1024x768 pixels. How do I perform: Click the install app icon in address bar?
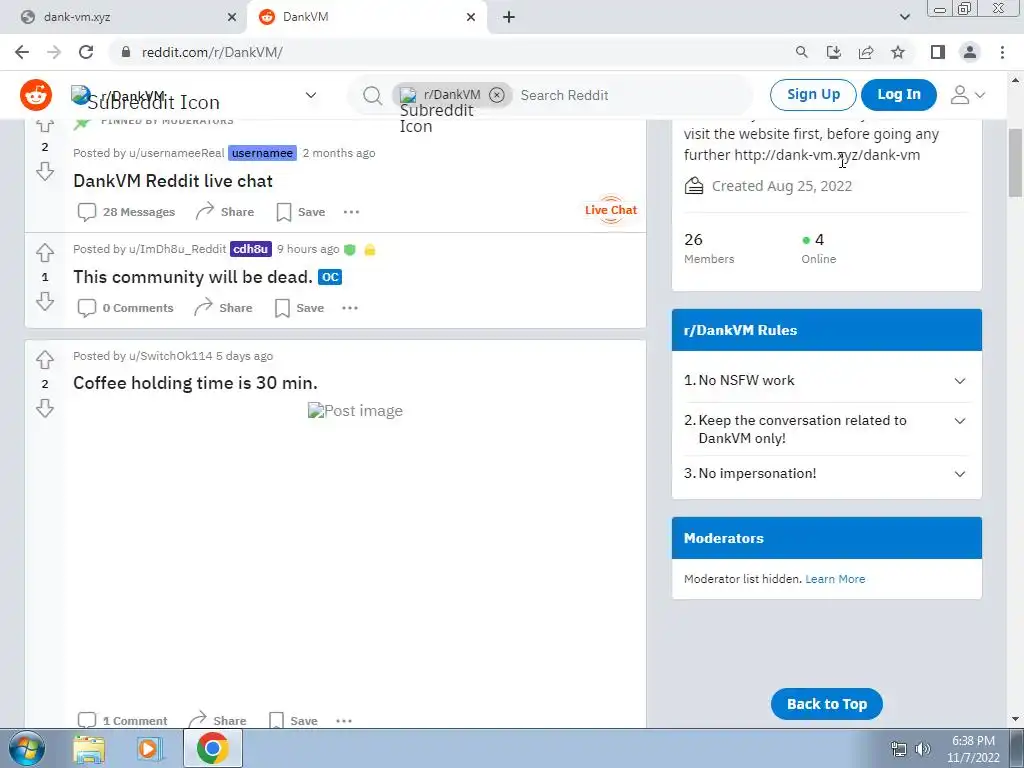[834, 52]
